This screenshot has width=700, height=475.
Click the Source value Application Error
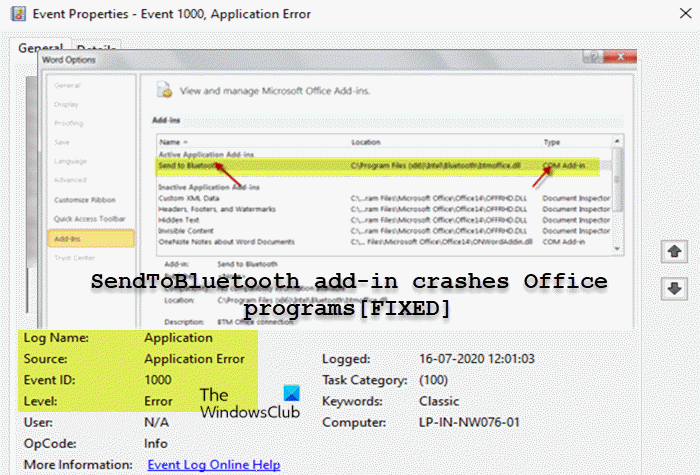(x=194, y=358)
